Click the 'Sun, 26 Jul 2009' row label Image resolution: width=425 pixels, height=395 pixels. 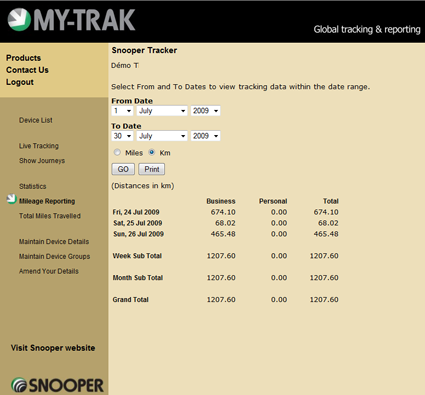coord(138,234)
